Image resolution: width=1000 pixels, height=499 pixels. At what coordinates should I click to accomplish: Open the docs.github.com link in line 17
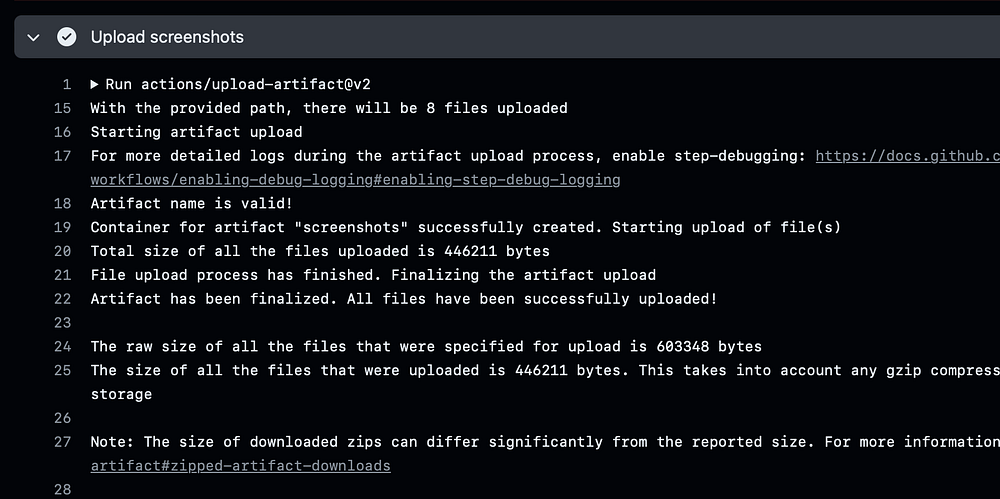point(907,156)
